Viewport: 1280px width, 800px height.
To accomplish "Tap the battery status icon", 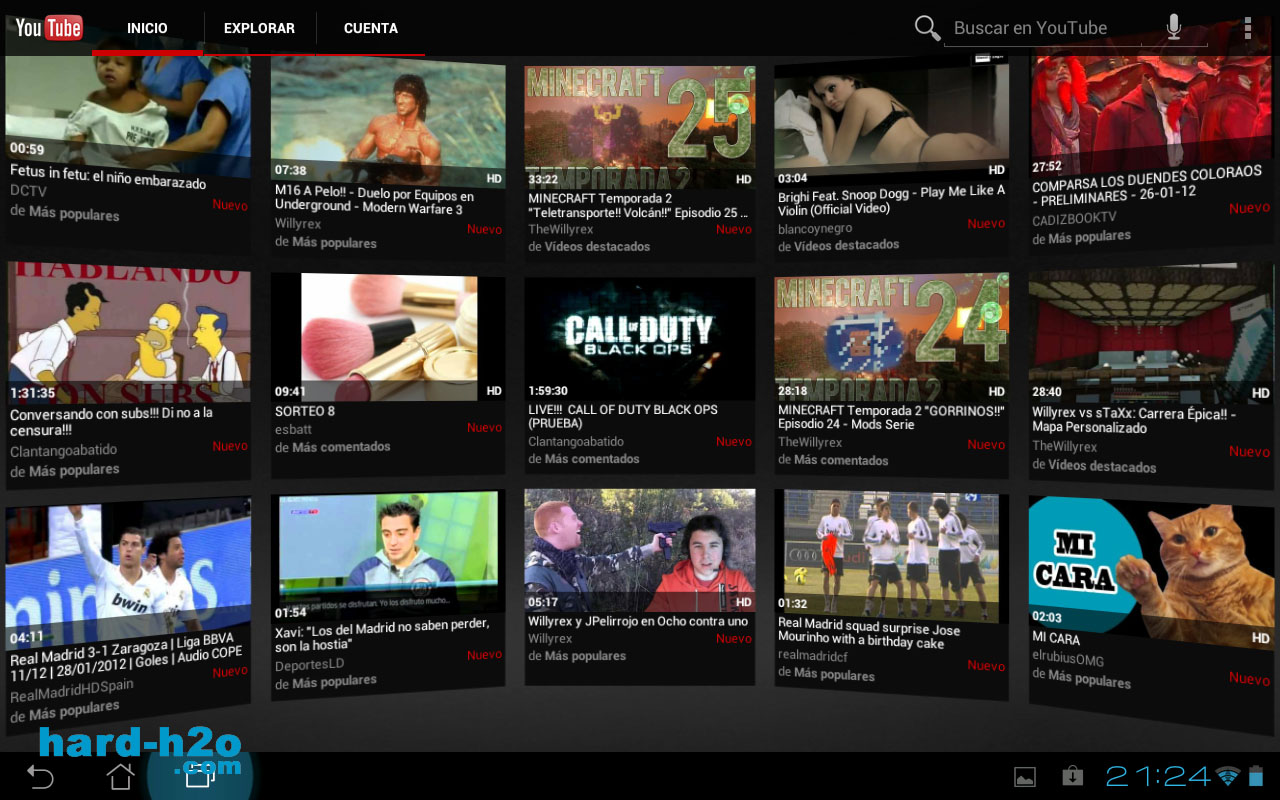I will point(1256,776).
